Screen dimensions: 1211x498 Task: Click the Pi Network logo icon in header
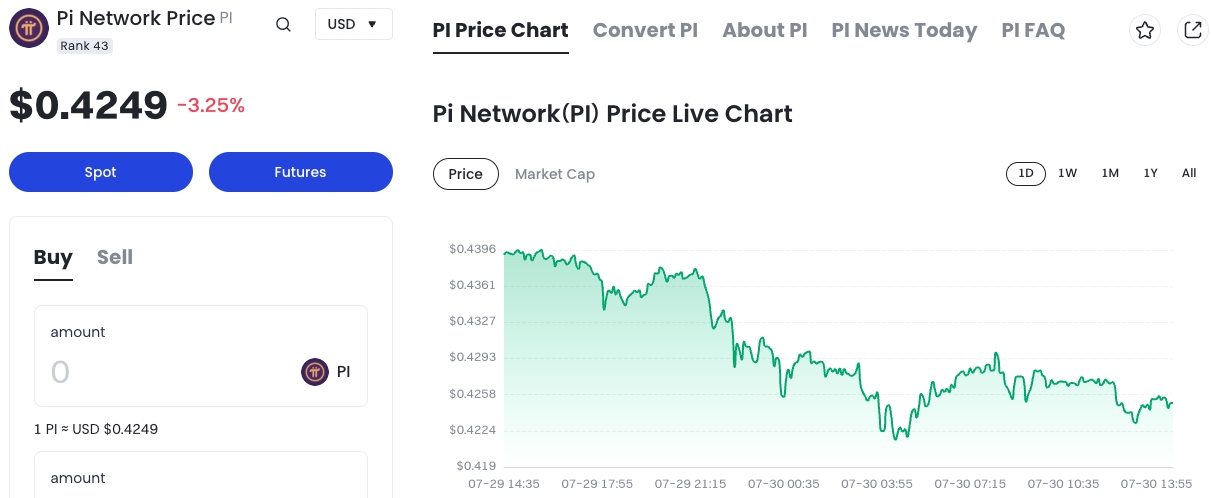(29, 27)
